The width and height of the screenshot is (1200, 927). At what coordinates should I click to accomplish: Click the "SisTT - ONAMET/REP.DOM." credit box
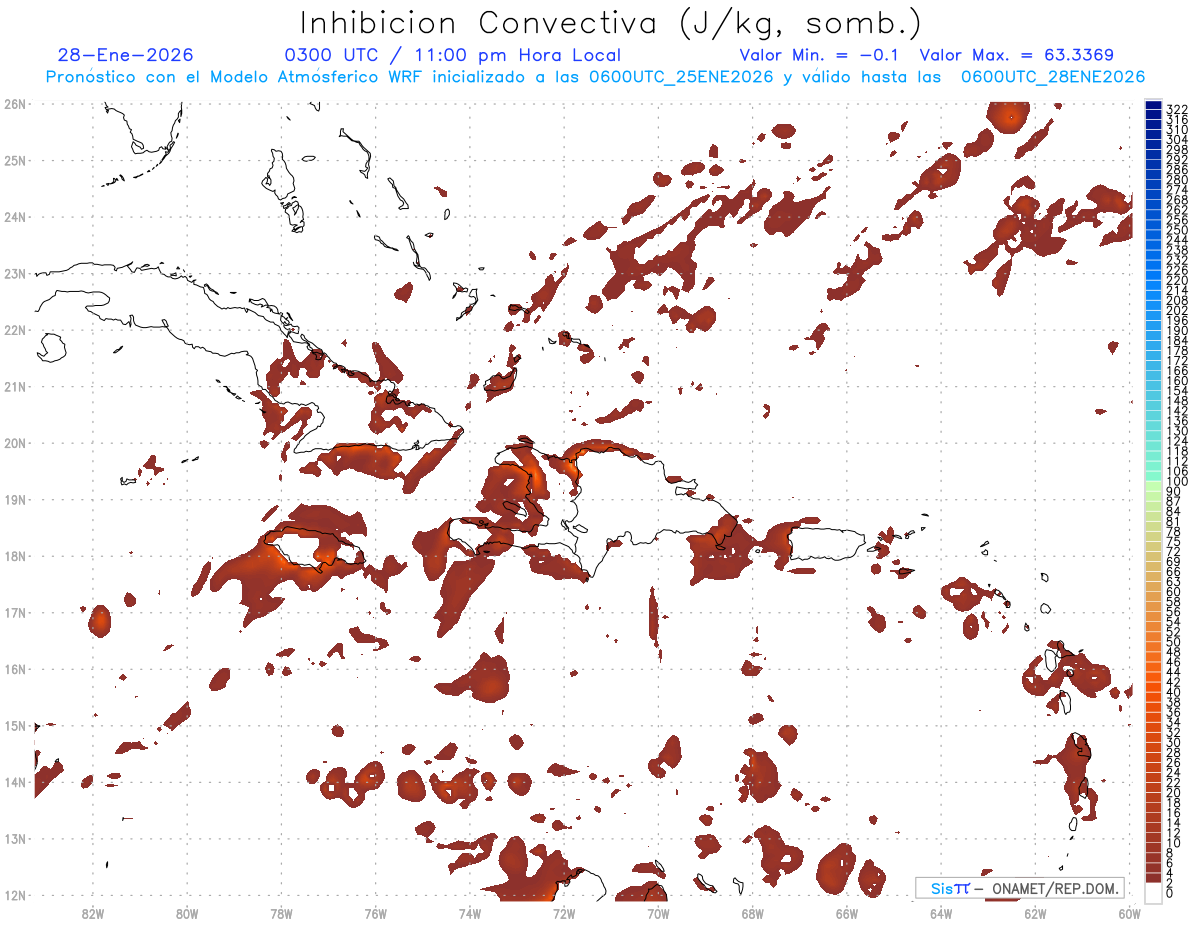pyautogui.click(x=1020, y=888)
